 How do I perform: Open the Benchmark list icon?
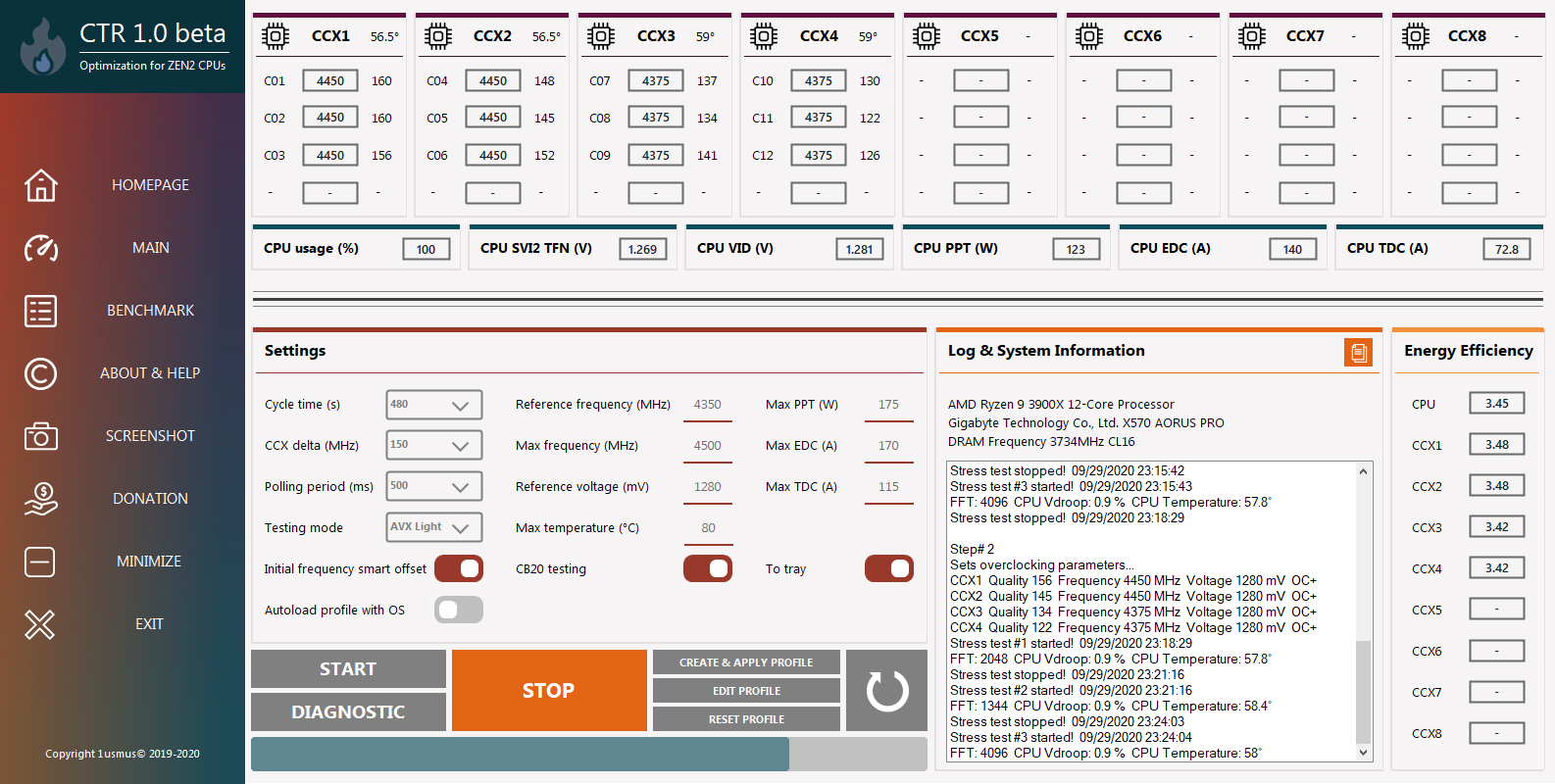41,311
